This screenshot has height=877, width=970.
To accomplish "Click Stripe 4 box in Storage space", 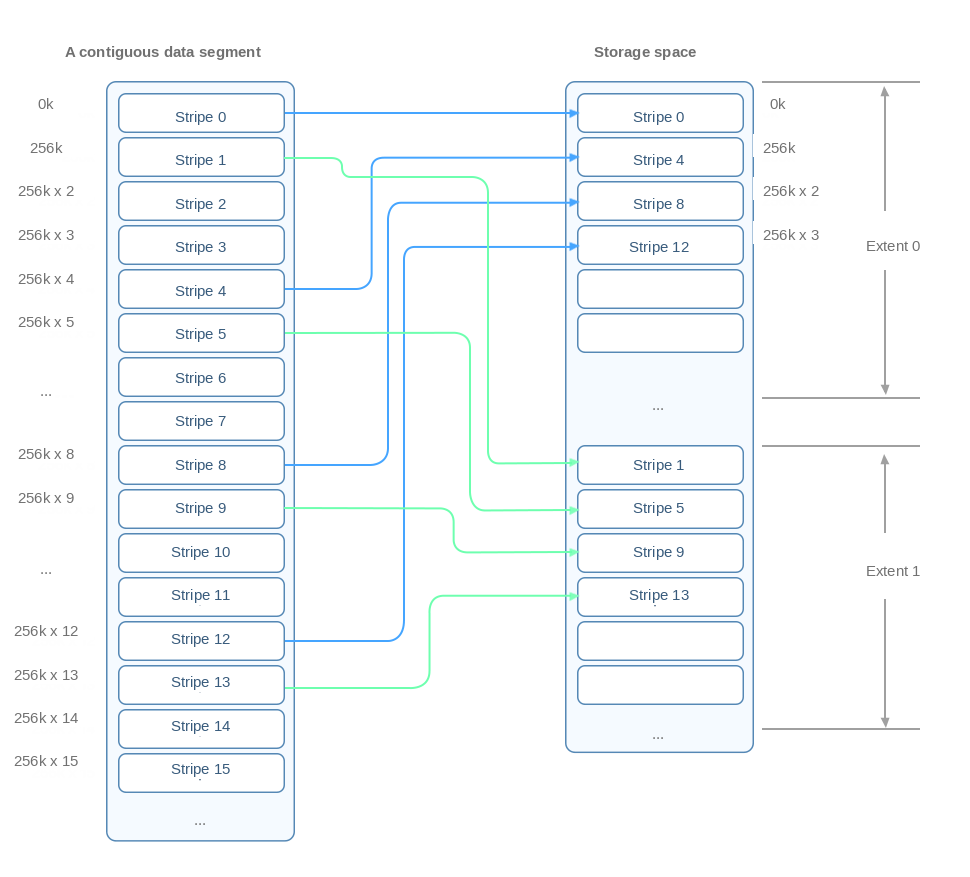I will [660, 157].
